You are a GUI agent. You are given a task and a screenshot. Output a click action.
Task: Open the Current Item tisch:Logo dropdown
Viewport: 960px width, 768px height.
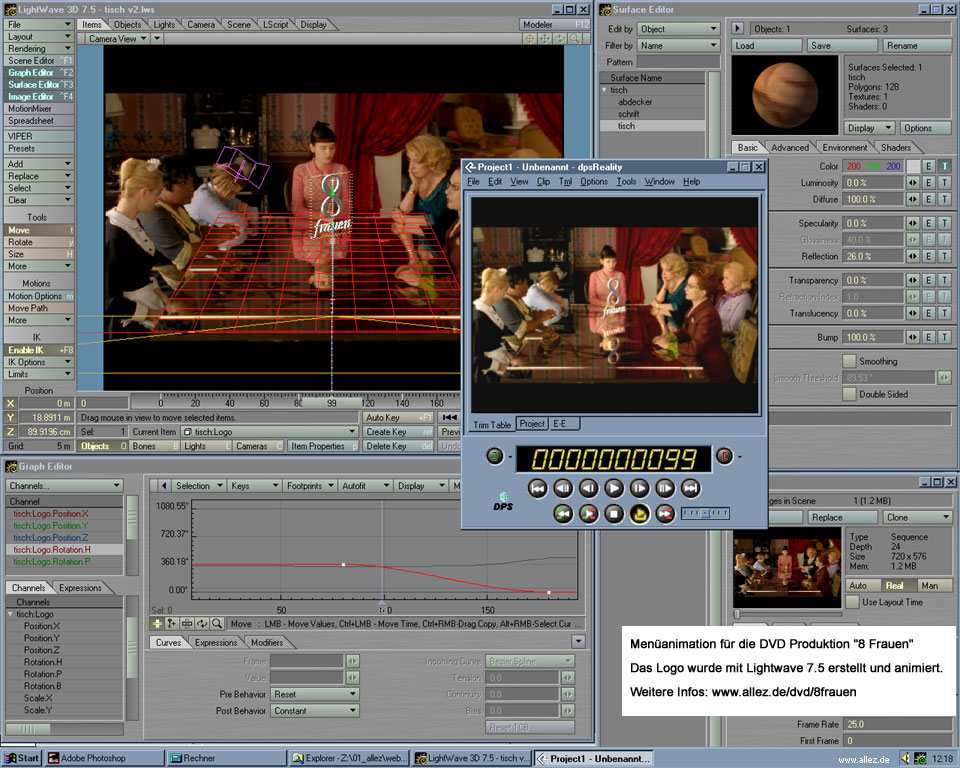[x=269, y=432]
